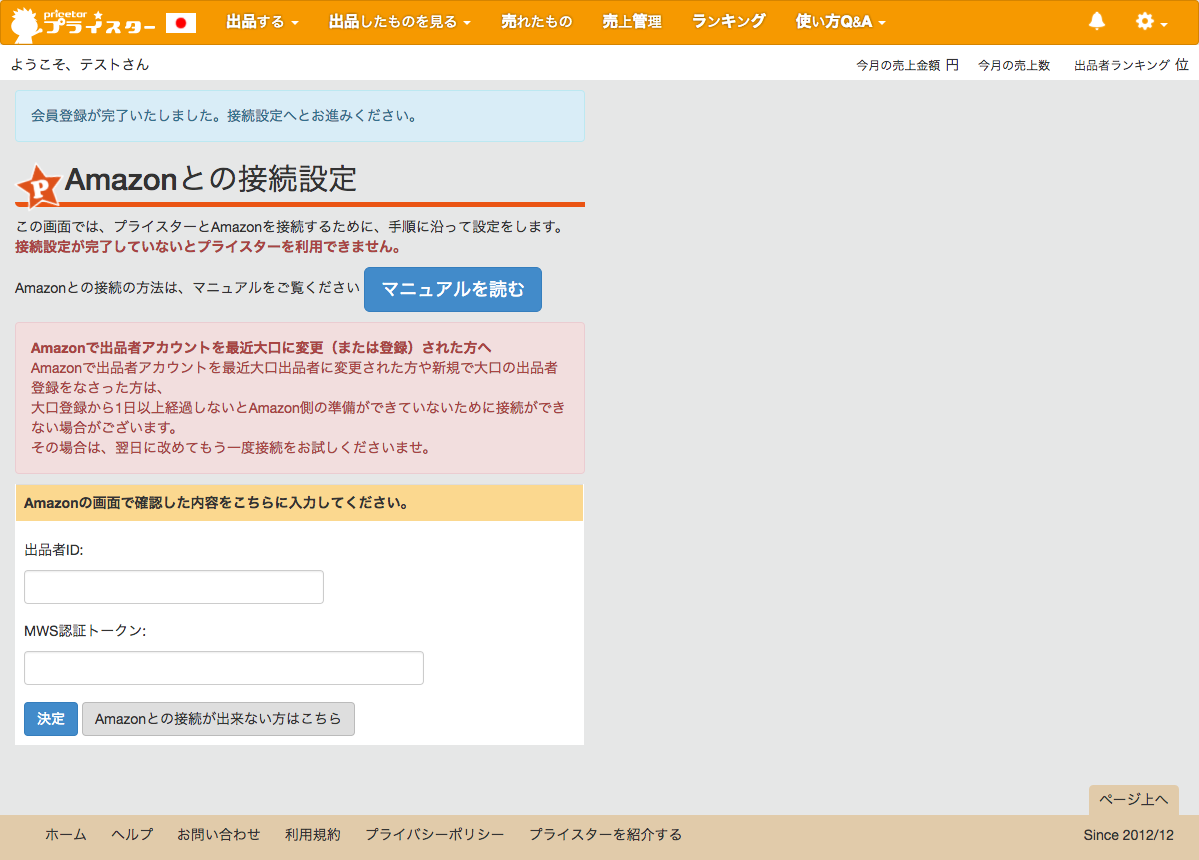Open the ランキング page
This screenshot has width=1199, height=860.
coord(728,21)
